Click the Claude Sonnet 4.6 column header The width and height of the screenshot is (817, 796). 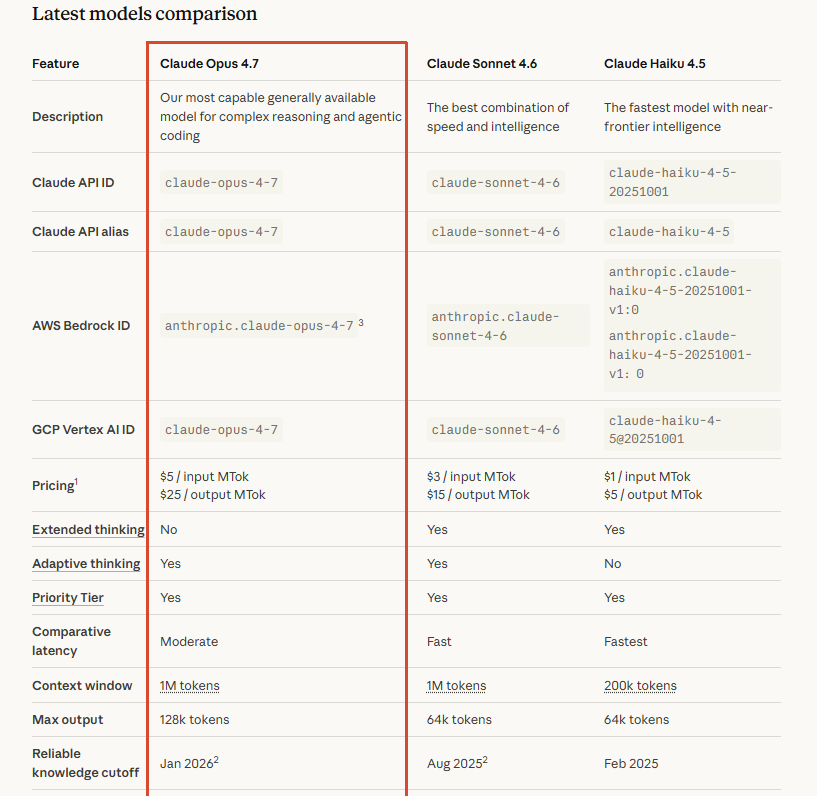point(481,64)
